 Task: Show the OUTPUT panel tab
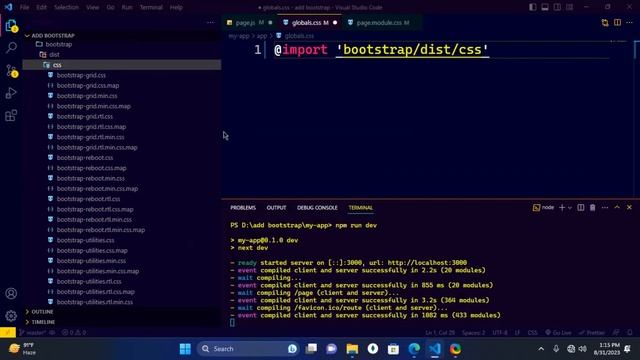pos(276,208)
